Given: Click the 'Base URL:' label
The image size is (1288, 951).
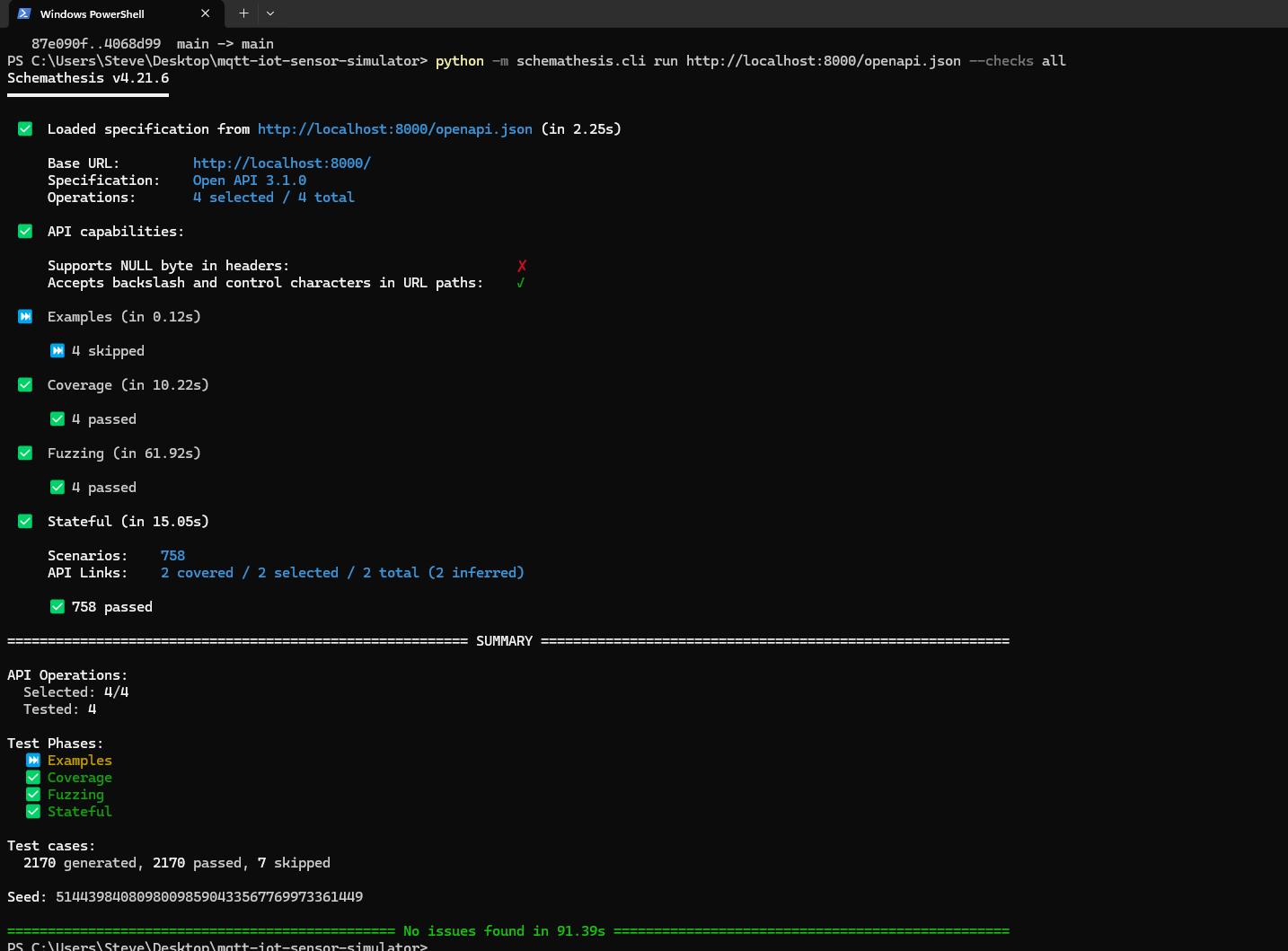Looking at the screenshot, I should pyautogui.click(x=84, y=163).
